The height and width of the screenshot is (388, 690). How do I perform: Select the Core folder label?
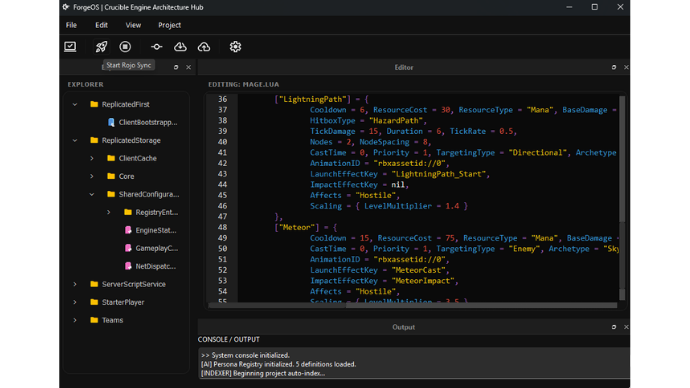click(126, 176)
